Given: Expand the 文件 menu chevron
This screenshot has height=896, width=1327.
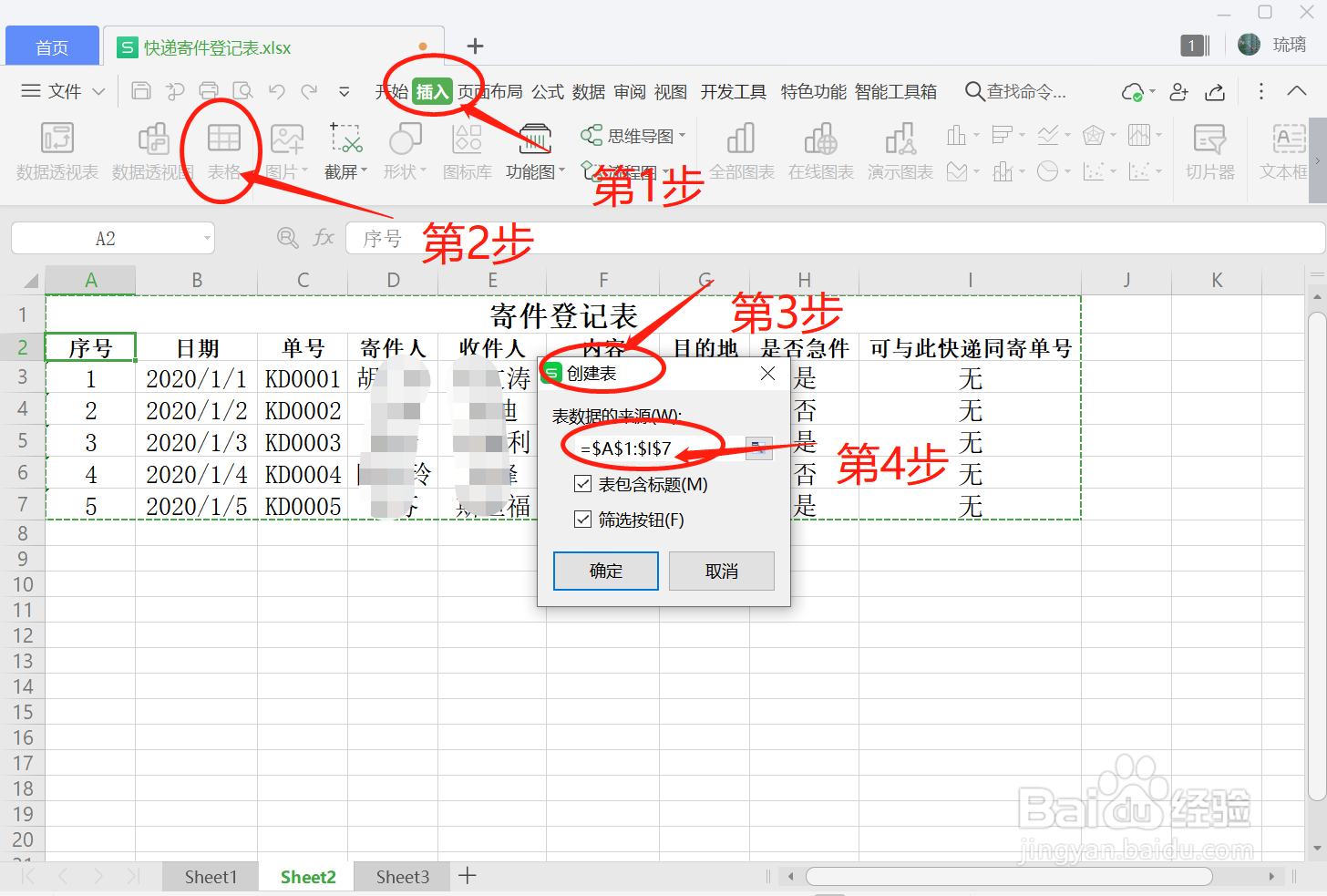Looking at the screenshot, I should click(x=100, y=91).
